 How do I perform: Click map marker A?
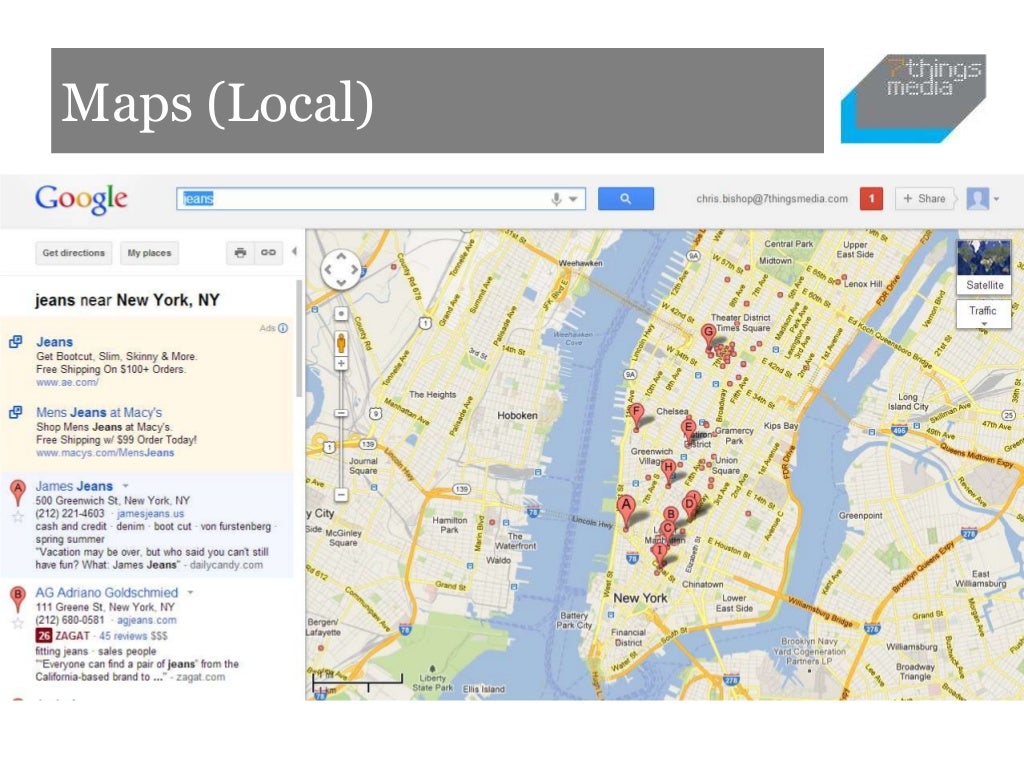click(x=626, y=510)
